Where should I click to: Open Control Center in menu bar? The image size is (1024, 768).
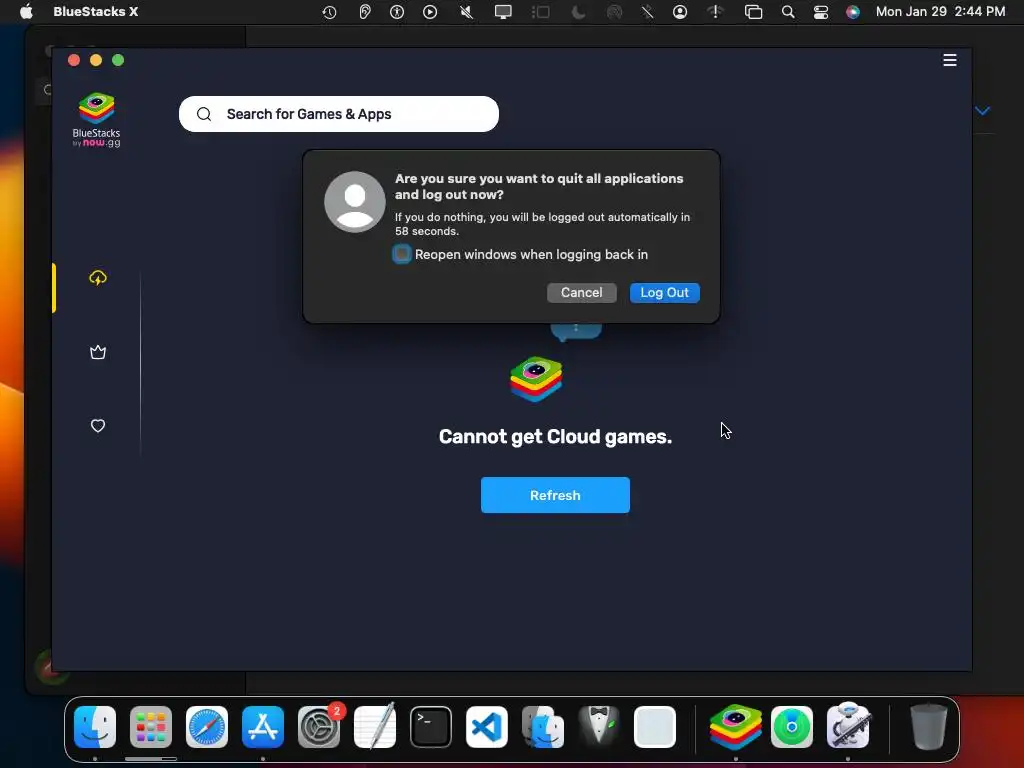point(821,12)
